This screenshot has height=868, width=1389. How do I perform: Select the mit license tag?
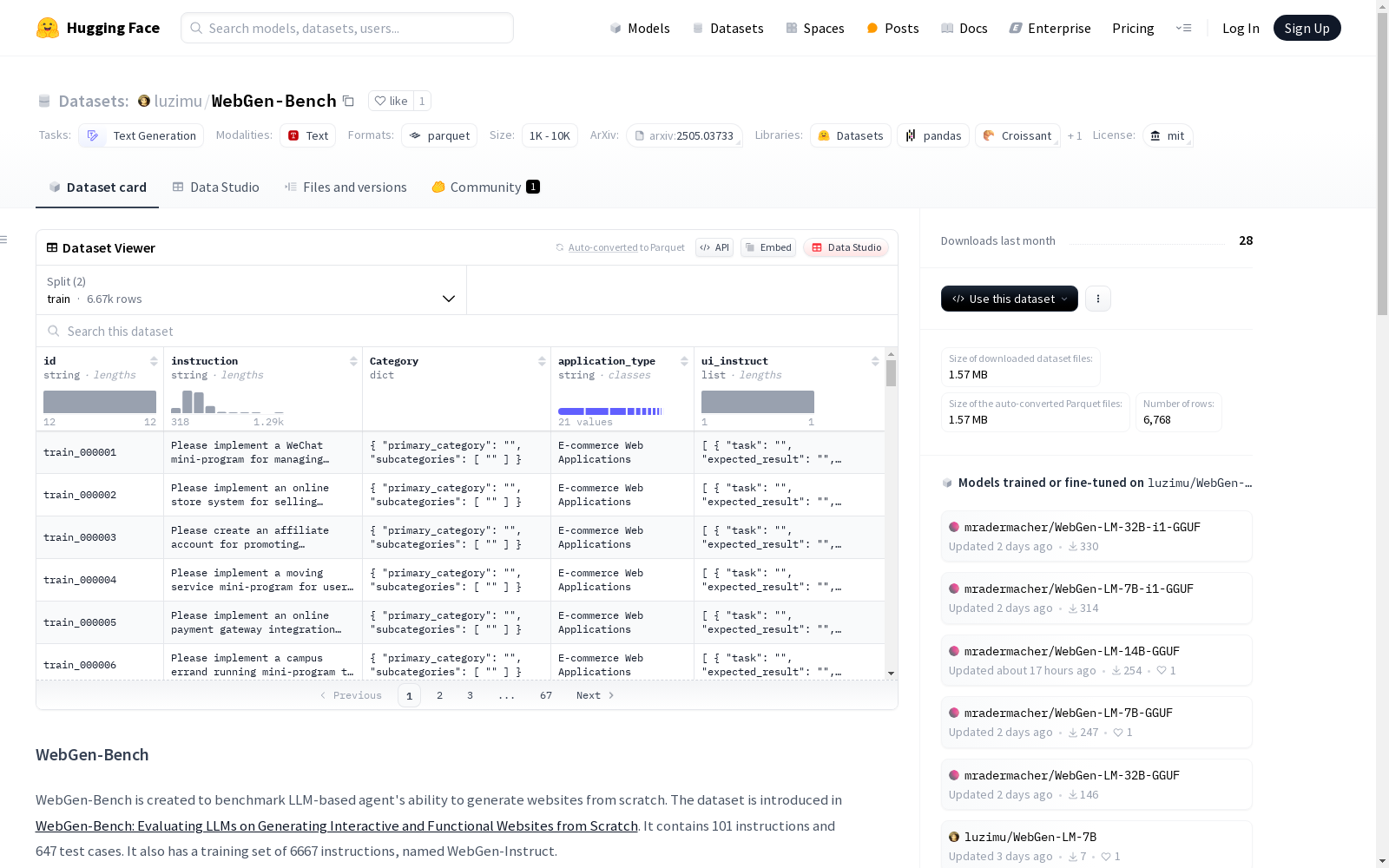click(x=1168, y=135)
